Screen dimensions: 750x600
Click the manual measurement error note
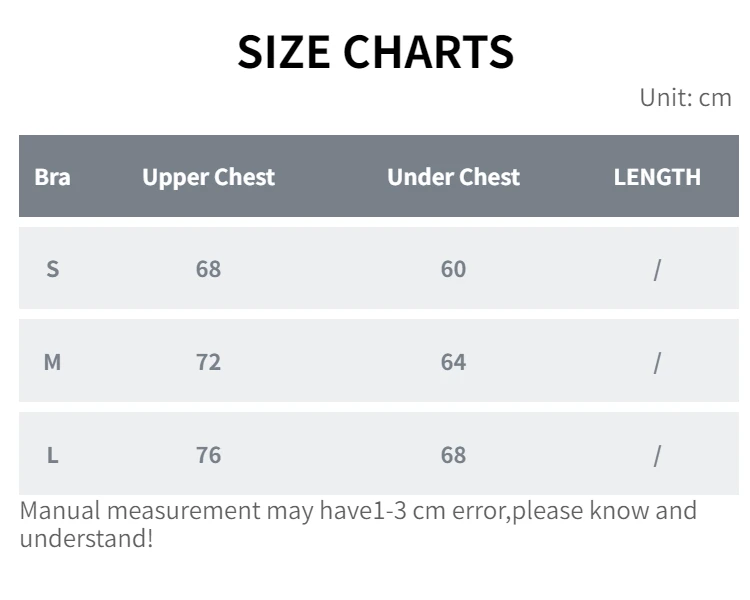click(x=358, y=524)
